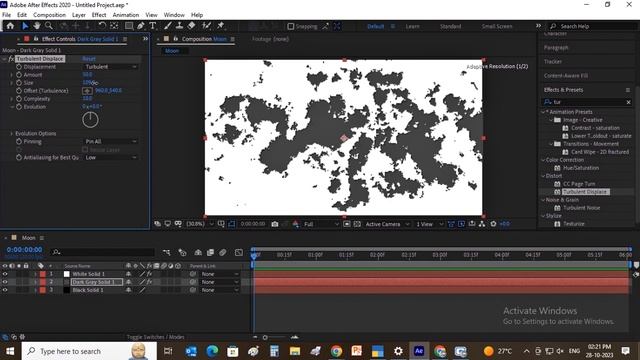Toggle the Motion Blur enable icon in timeline
The image size is (640, 360).
223,253
